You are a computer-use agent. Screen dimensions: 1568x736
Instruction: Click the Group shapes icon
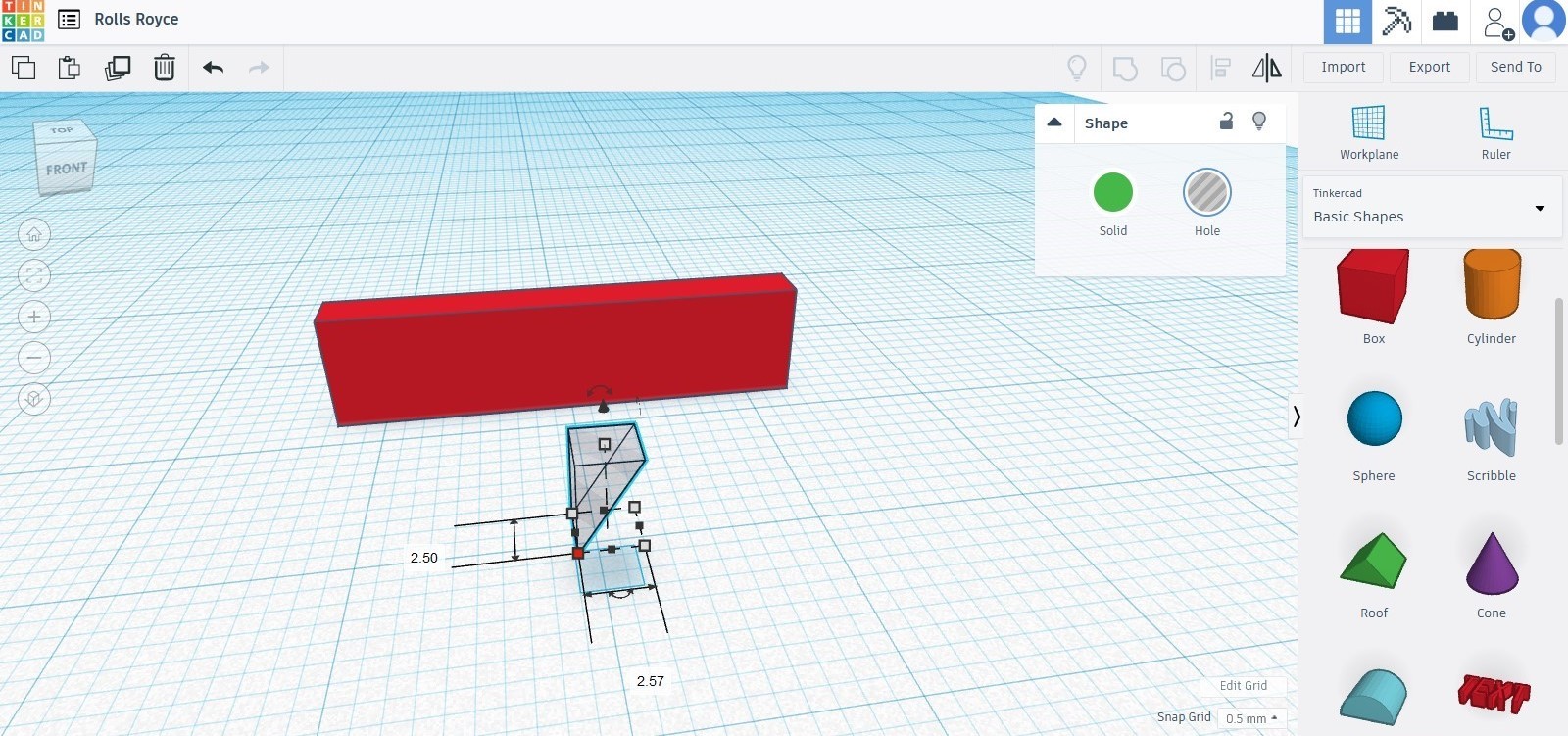(1125, 68)
